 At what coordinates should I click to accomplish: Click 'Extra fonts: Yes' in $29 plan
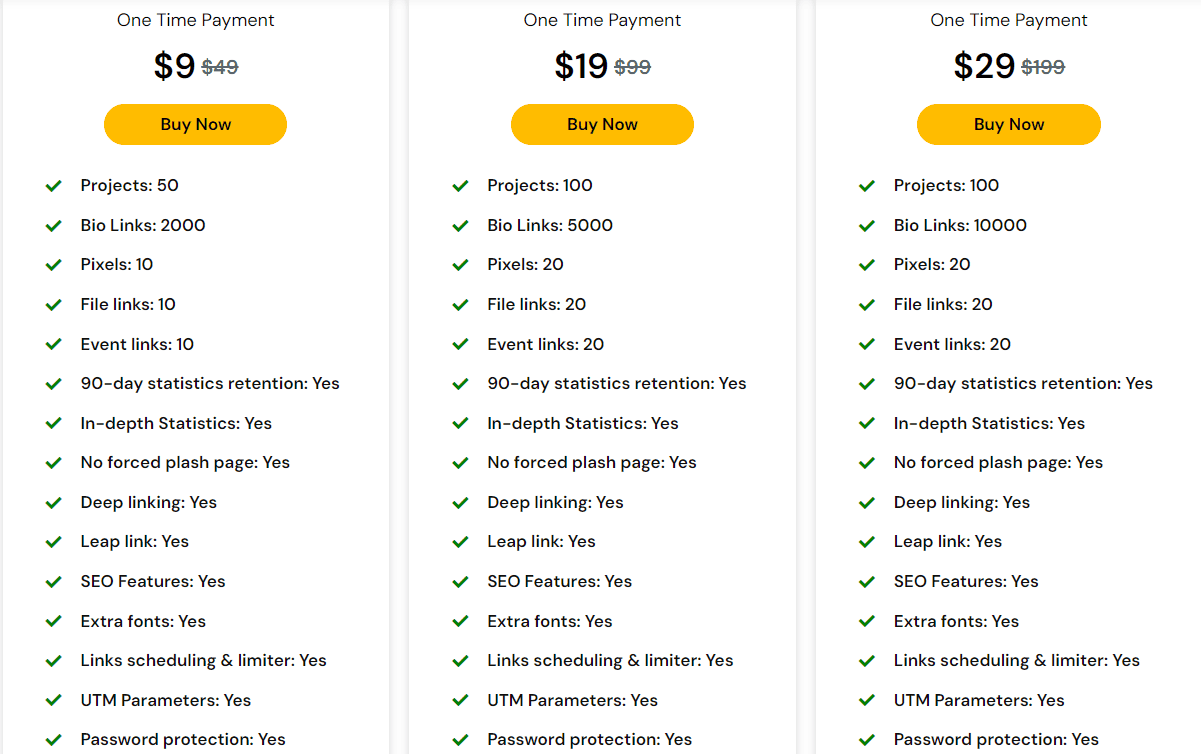956,621
